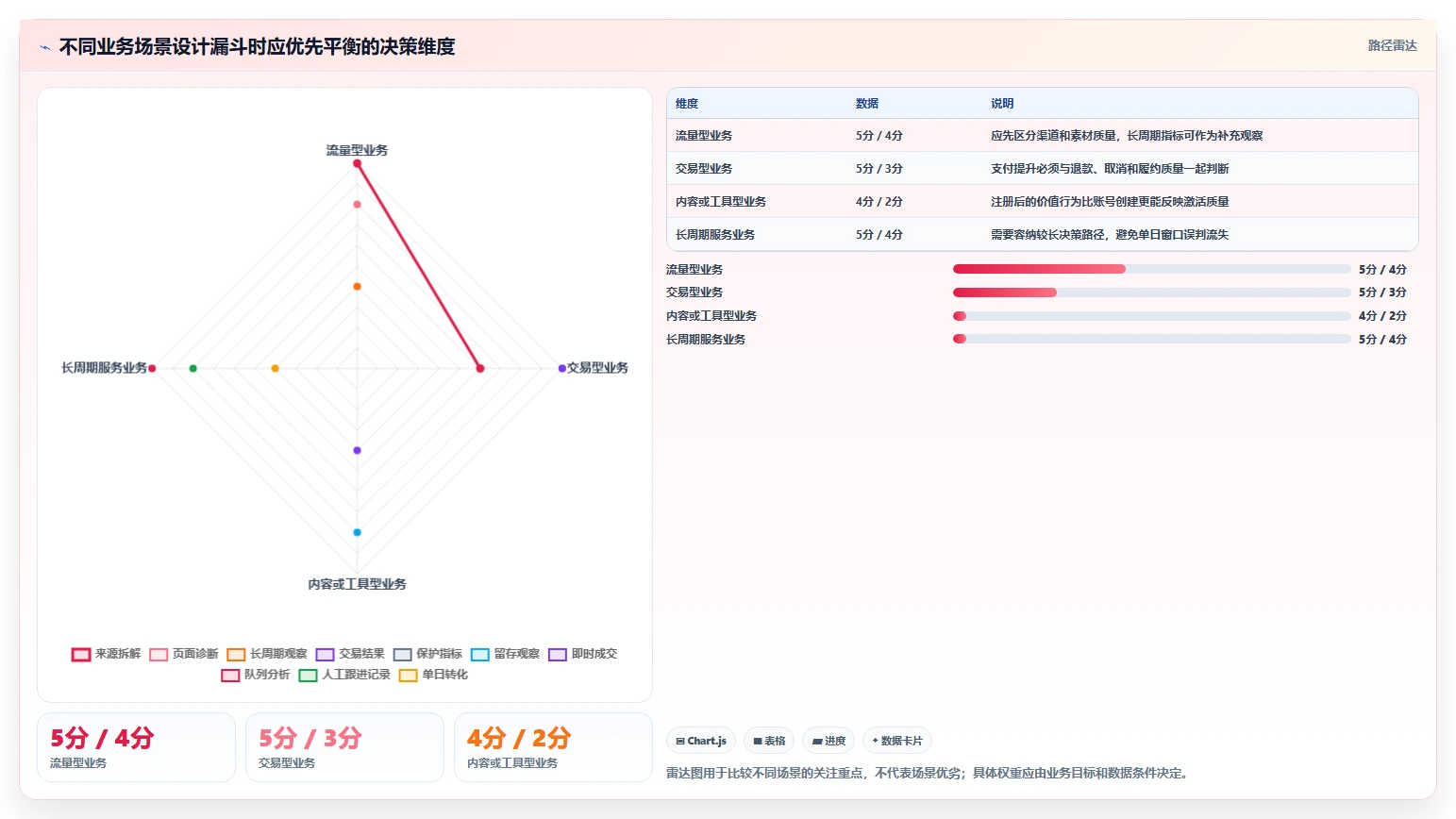1456x819 pixels.
Task: Select the 说明 column header
Action: [x=1002, y=104]
